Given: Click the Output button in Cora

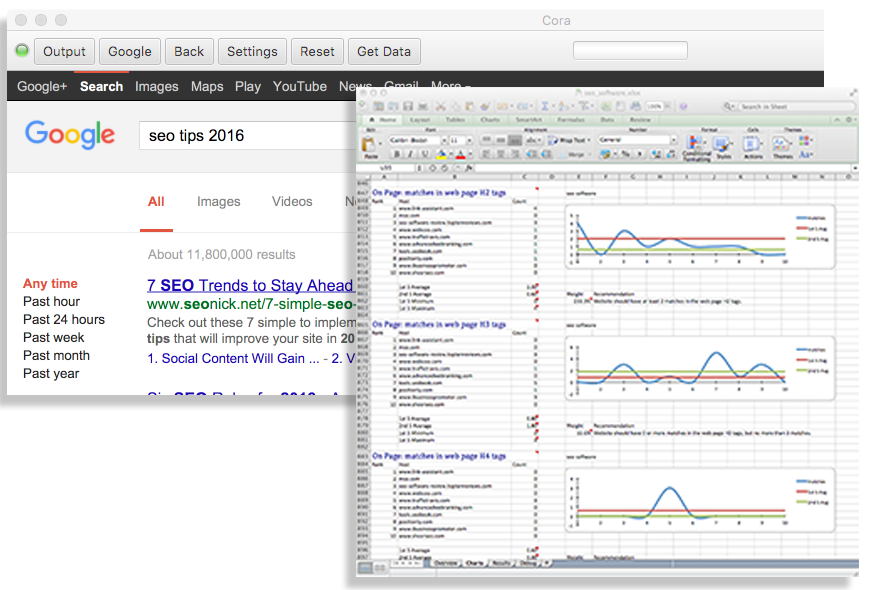Looking at the screenshot, I should point(65,52).
